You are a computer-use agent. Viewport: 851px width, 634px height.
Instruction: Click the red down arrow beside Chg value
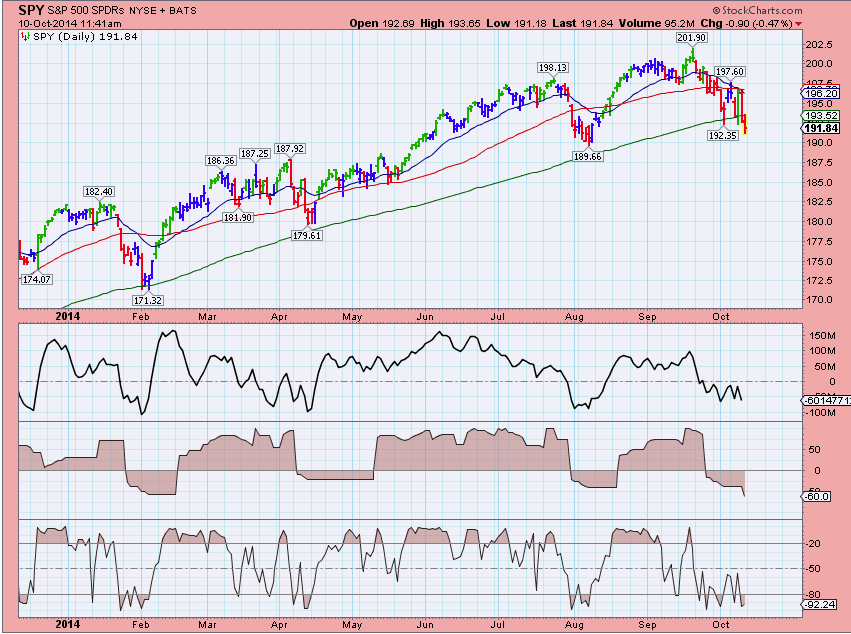(x=798, y=24)
